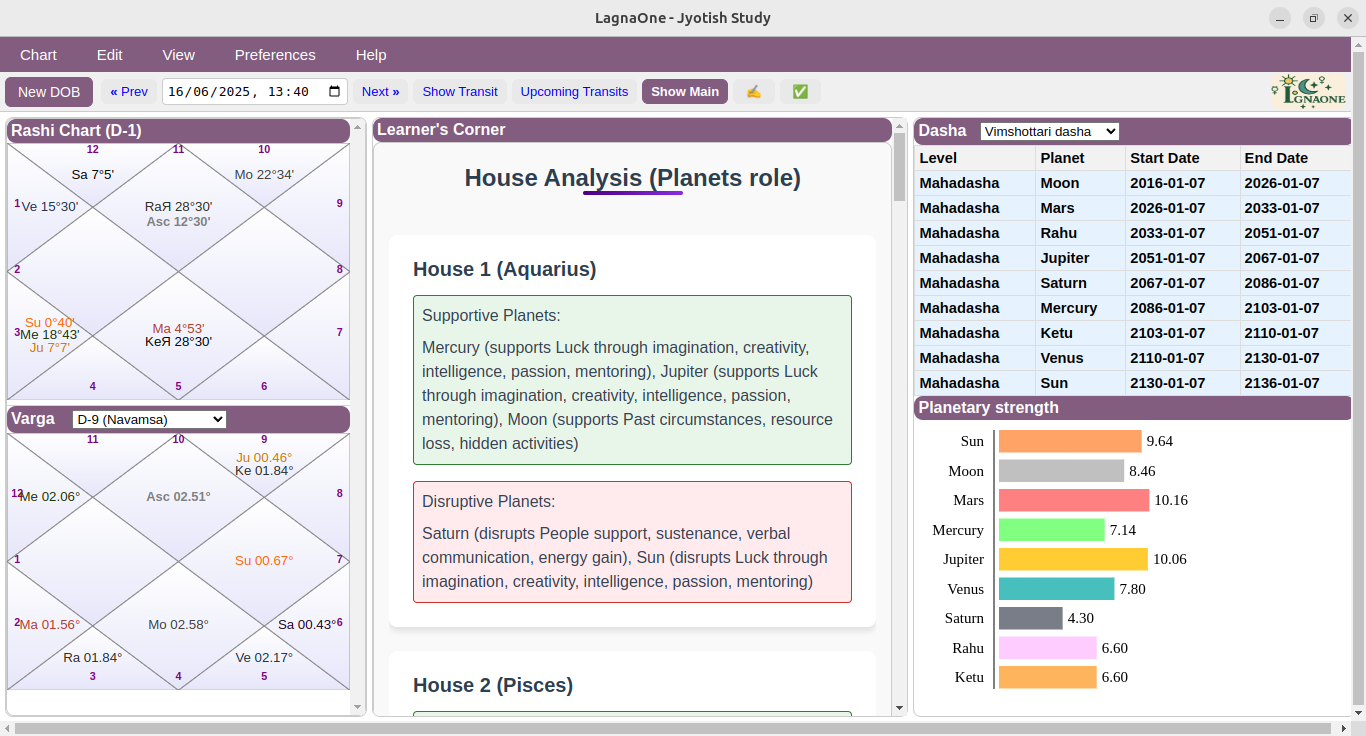The height and width of the screenshot is (736, 1366).
Task: Click Sa 7°5' in Rashi chart
Action: (x=93, y=174)
